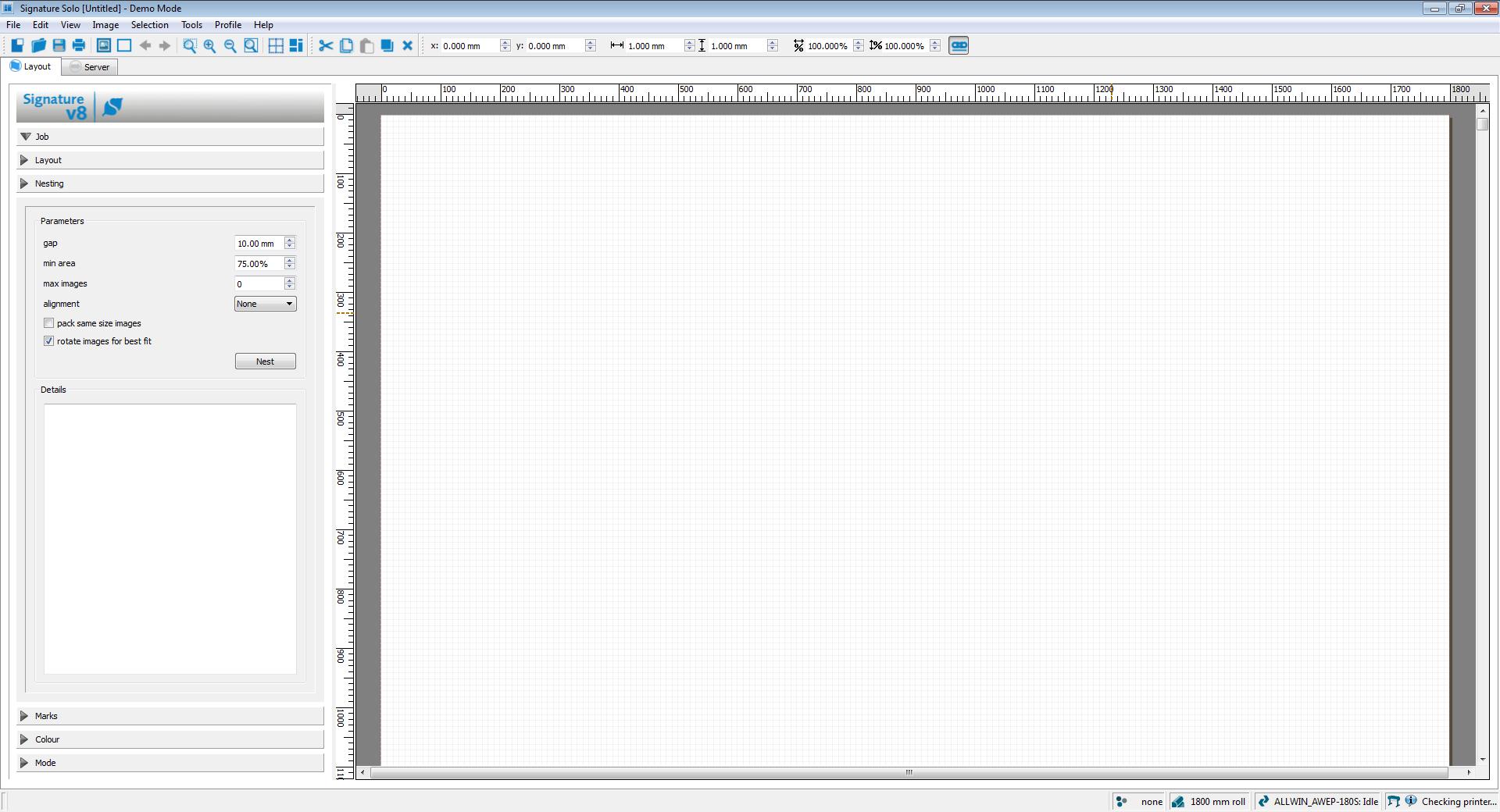Screen dimensions: 1500x812
Task: Switch to the Layout tab
Action: pyautogui.click(x=30, y=66)
